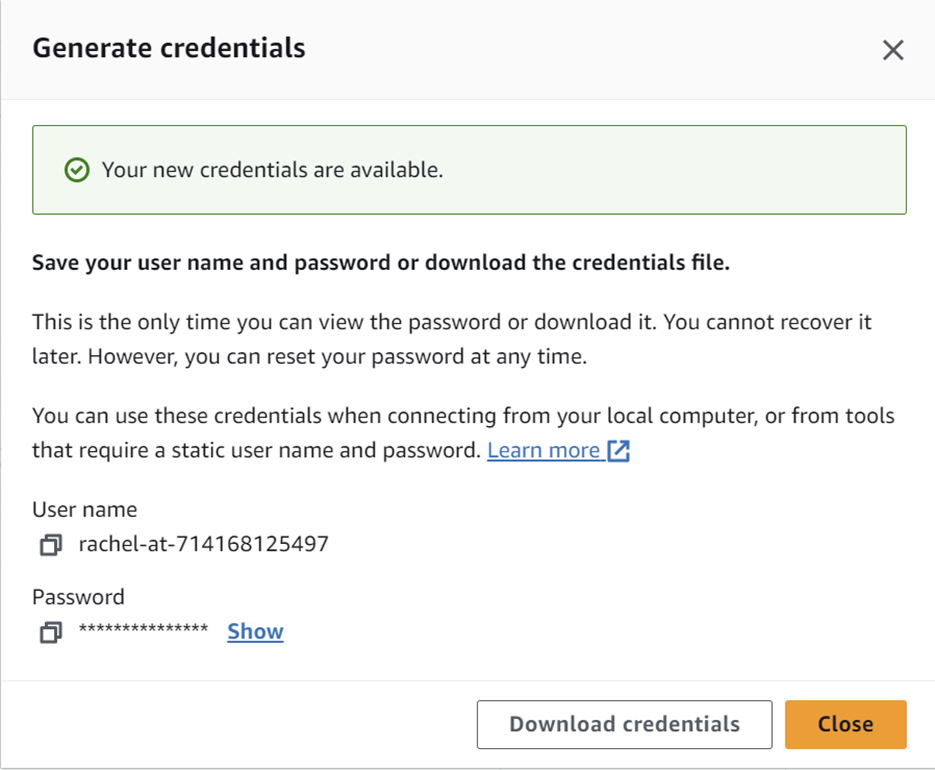This screenshot has width=935, height=770.
Task: Click the Password label
Action: tap(78, 597)
